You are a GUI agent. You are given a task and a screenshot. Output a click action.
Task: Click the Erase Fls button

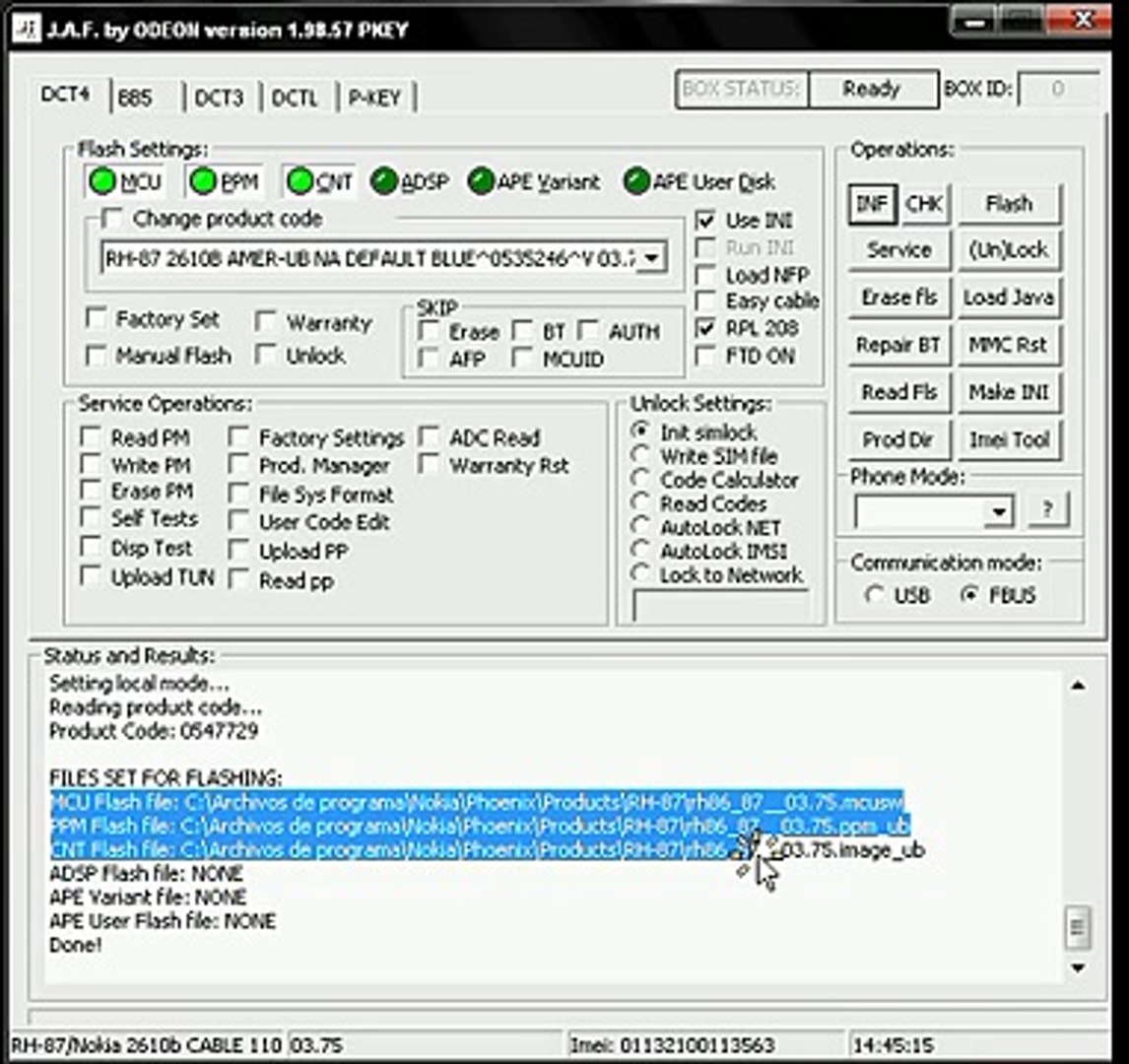[x=899, y=298]
